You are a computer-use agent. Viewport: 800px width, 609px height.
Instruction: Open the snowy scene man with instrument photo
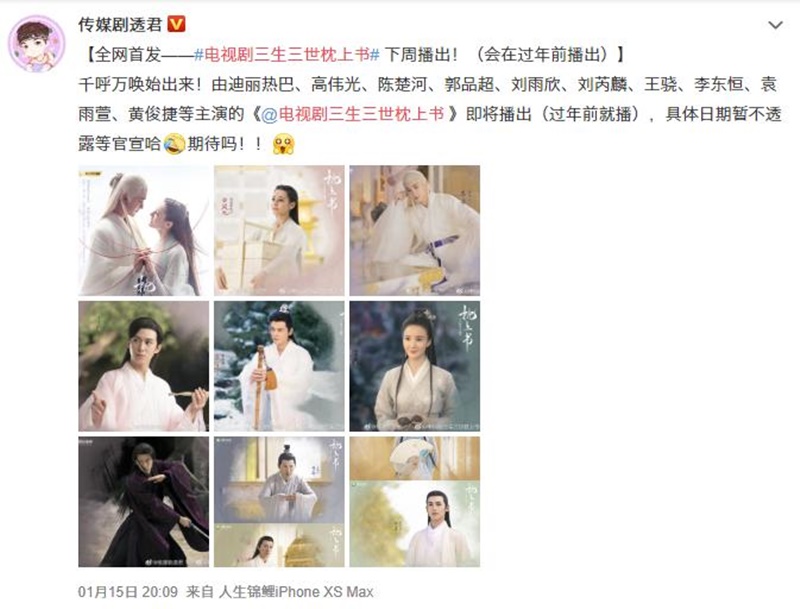coord(279,366)
